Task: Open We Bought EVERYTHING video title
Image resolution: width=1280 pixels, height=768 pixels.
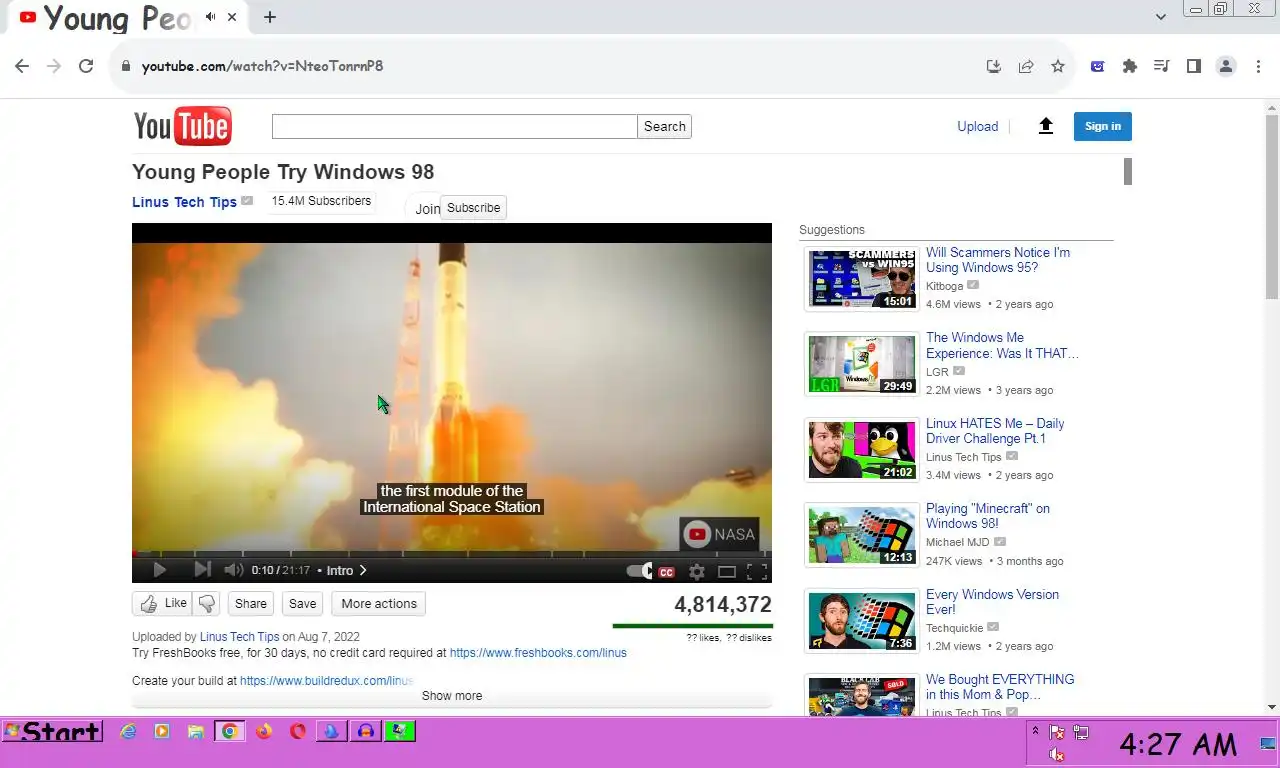Action: (x=1000, y=687)
